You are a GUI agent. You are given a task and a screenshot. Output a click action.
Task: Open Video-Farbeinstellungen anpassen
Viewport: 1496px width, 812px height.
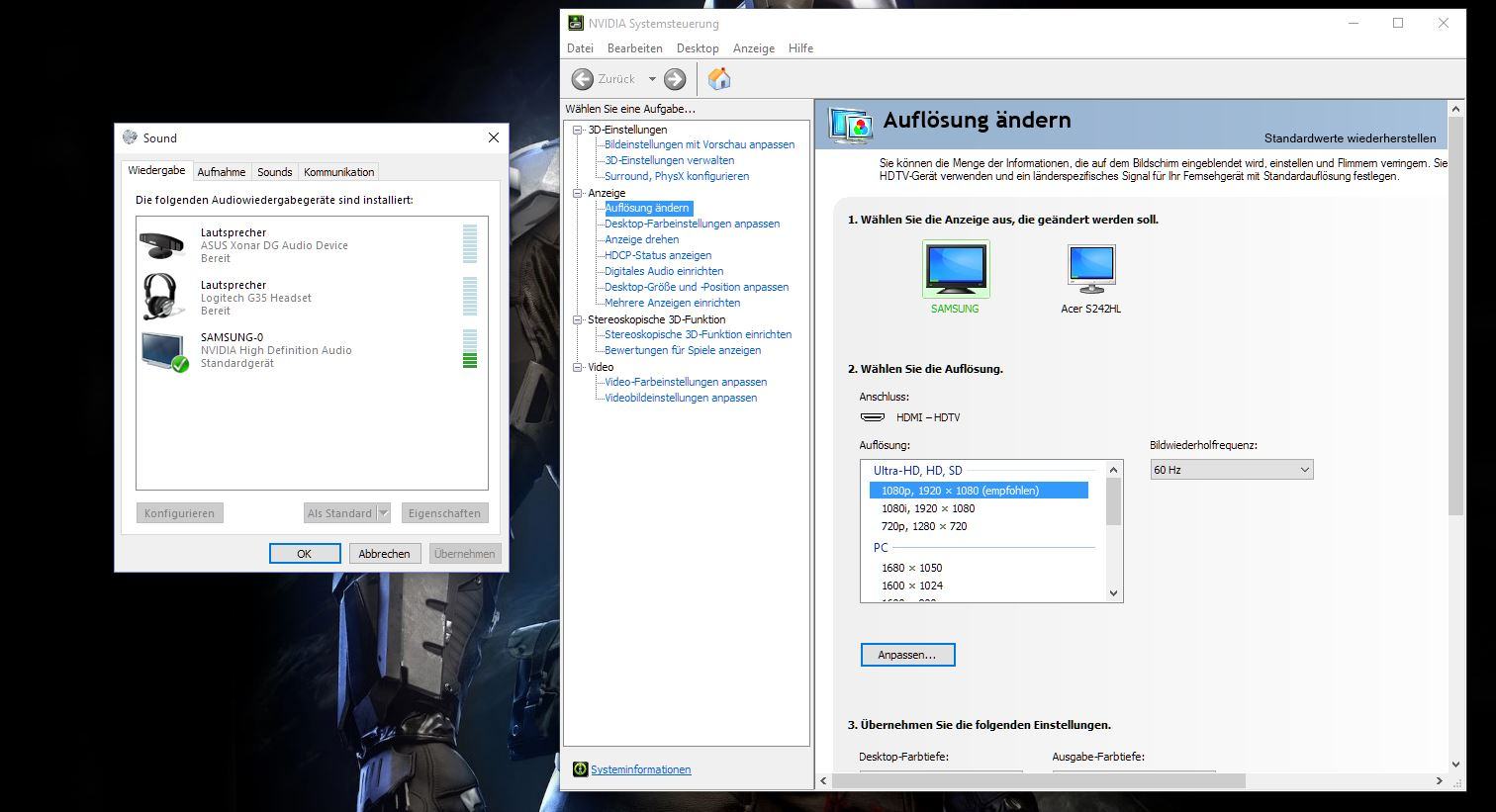click(x=686, y=382)
